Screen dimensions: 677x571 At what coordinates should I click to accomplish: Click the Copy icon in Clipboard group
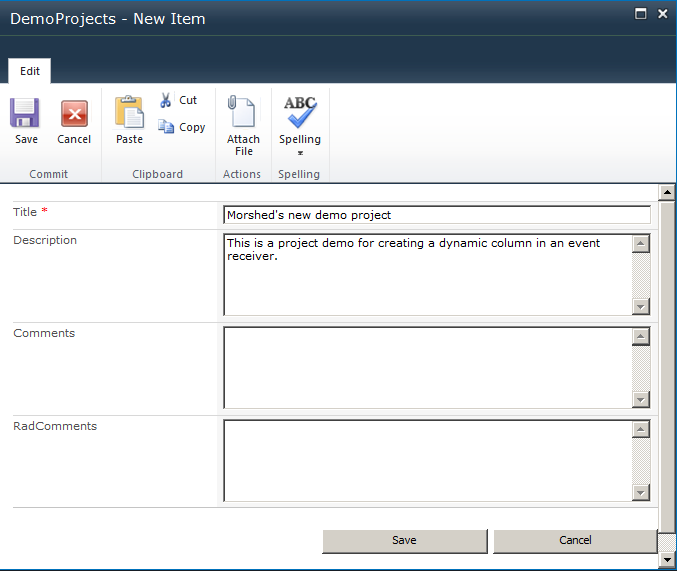pyautogui.click(x=166, y=127)
